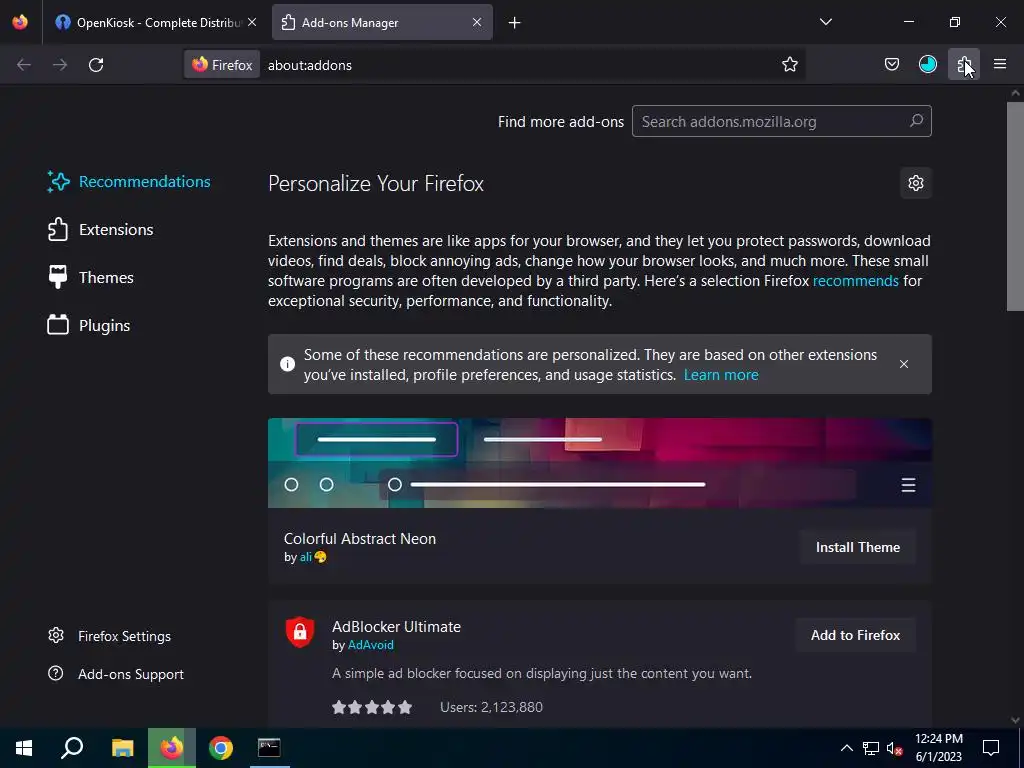Image resolution: width=1024 pixels, height=768 pixels.
Task: Switch to the OpenKiosk tab
Action: coord(154,22)
